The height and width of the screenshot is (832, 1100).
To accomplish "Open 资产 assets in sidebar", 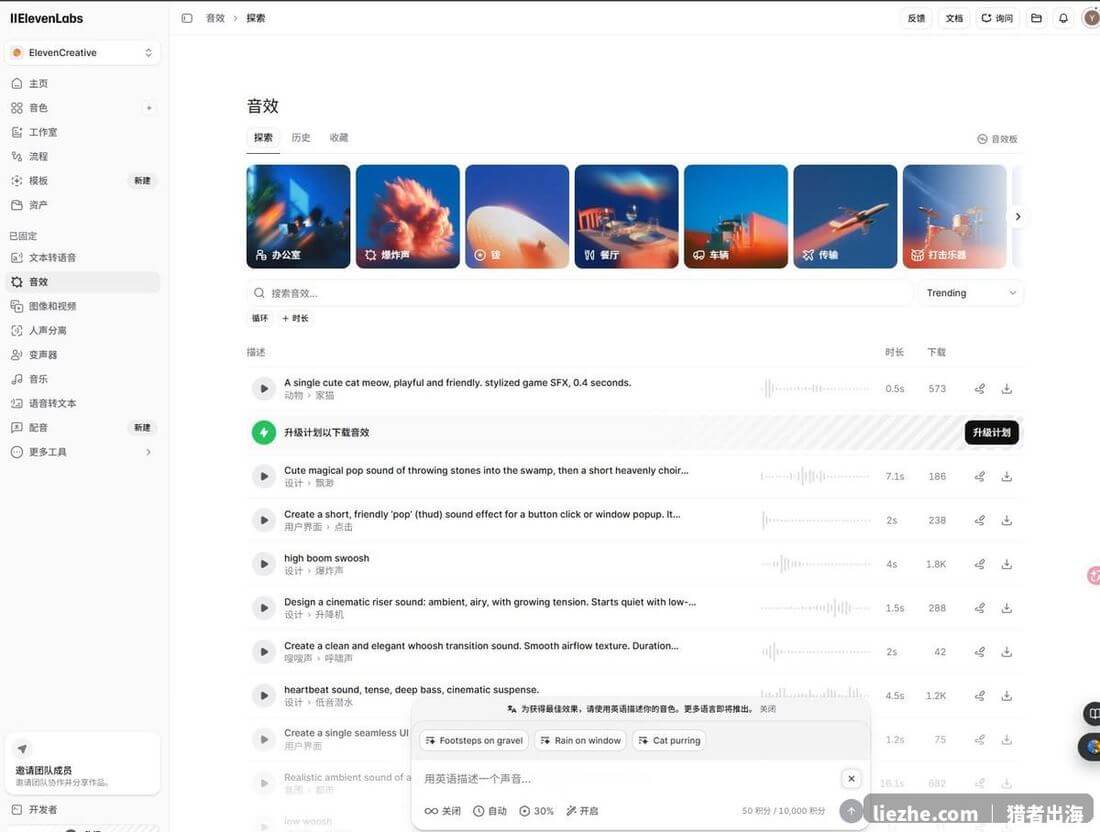I will (83, 205).
